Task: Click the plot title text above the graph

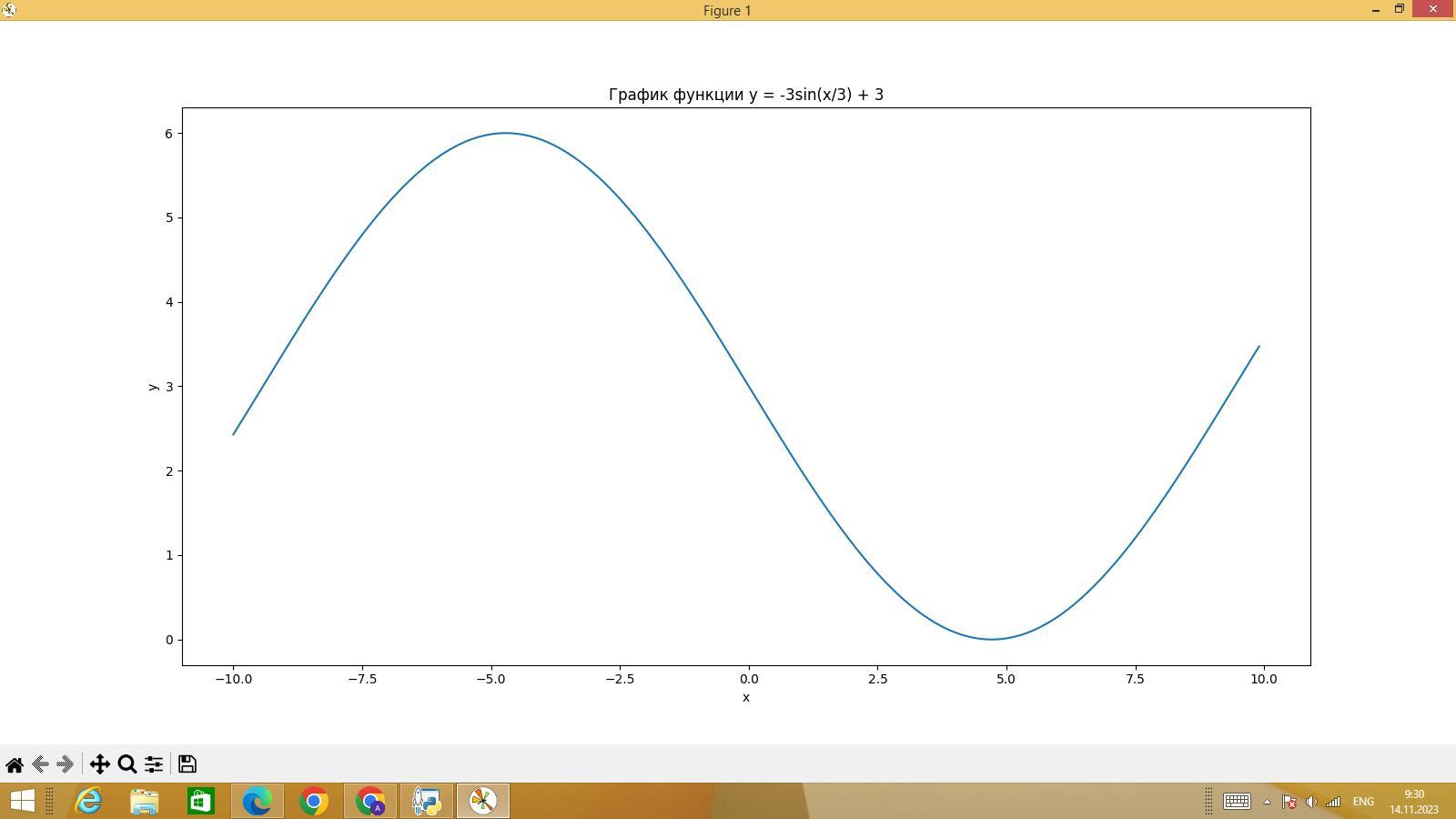Action: [x=745, y=95]
